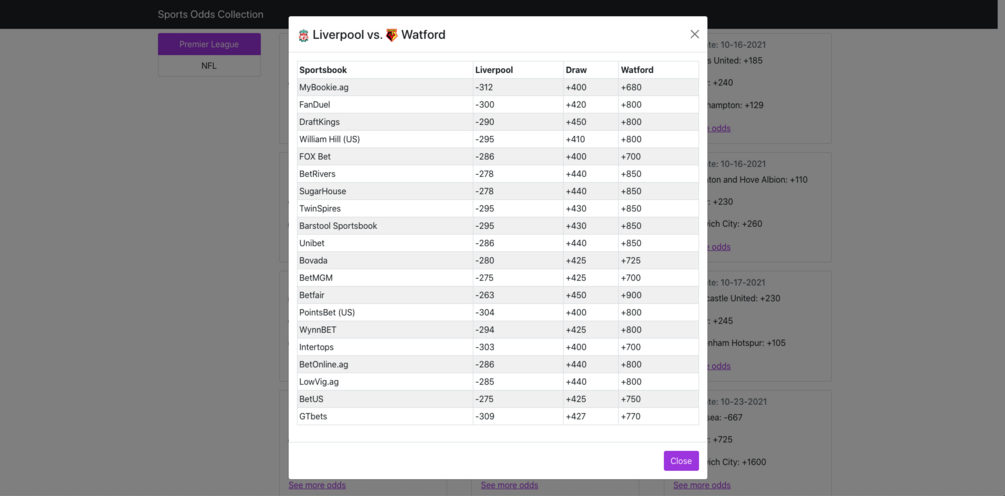This screenshot has width=1005, height=496.
Task: Select the GTbets row
Action: (x=313, y=416)
